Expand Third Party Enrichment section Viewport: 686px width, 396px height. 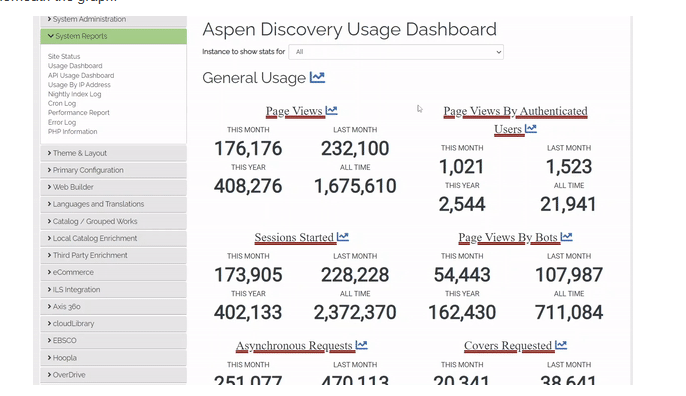(113, 256)
